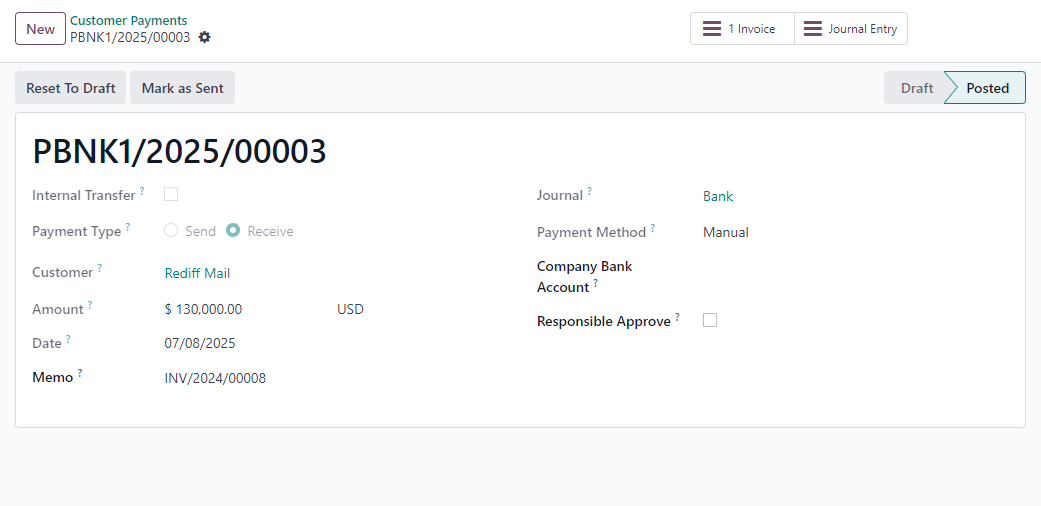Viewport: 1041px width, 506px height.
Task: Select the Receive payment type radio
Action: point(232,230)
